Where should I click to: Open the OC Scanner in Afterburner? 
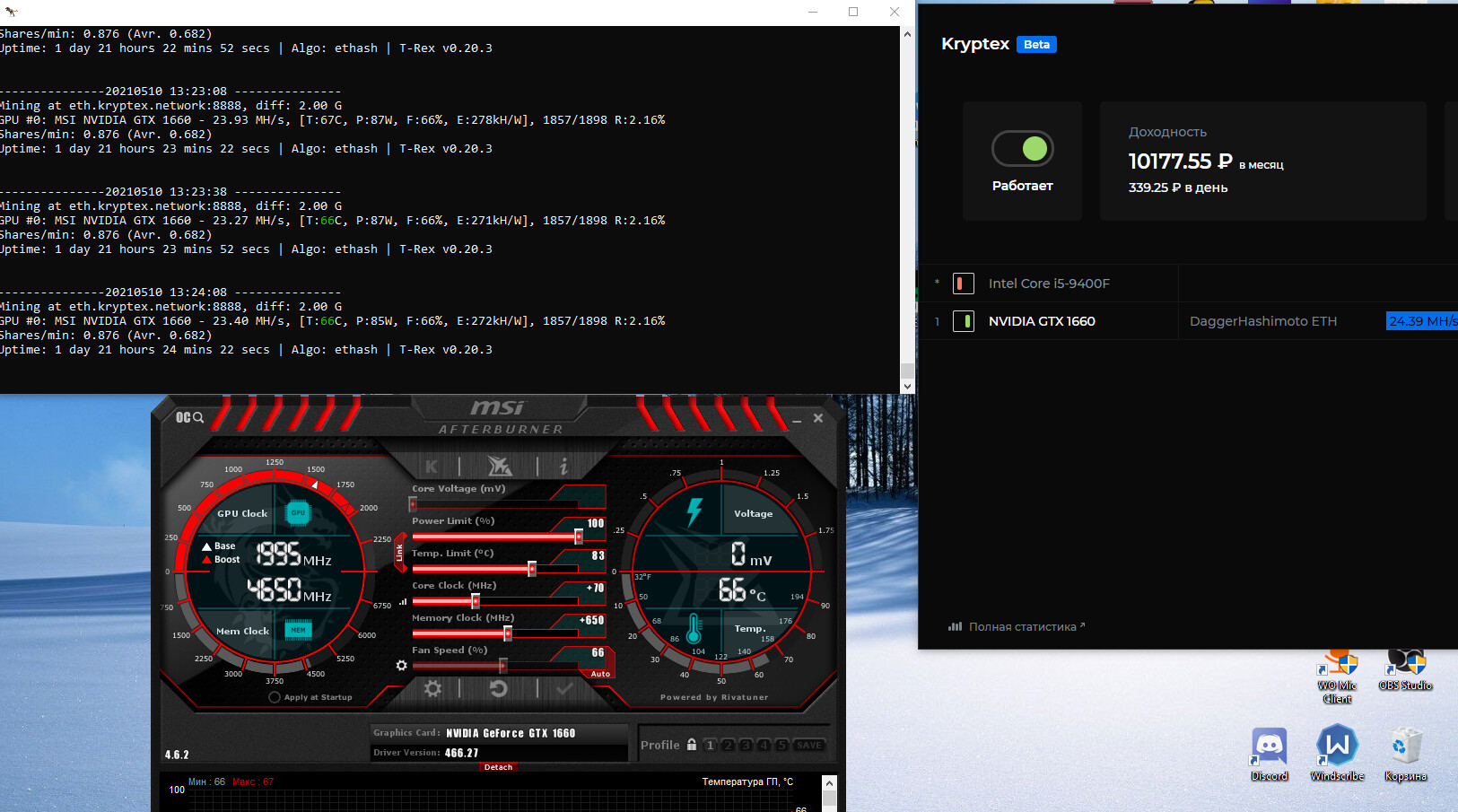[189, 418]
